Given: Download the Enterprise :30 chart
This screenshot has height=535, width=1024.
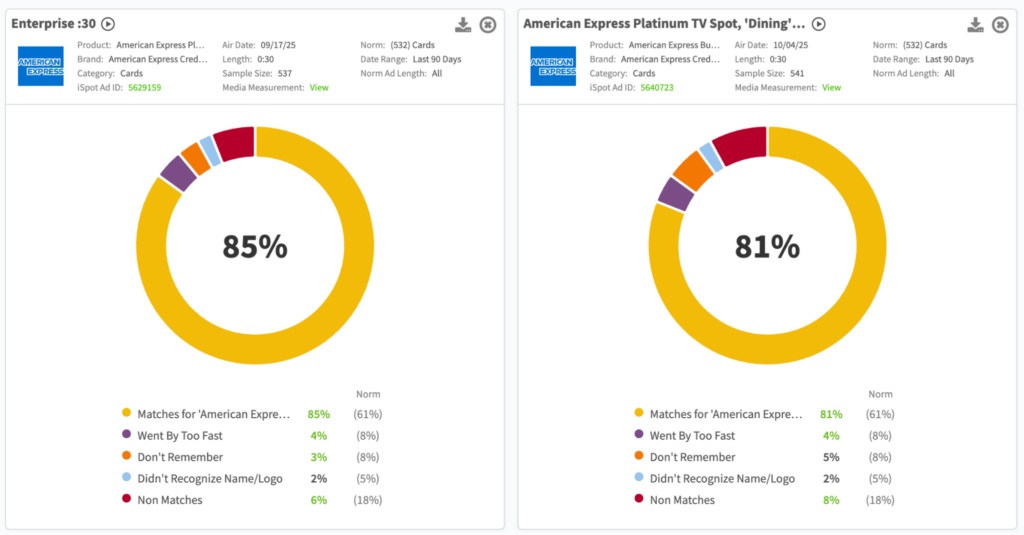Looking at the screenshot, I should point(463,24).
